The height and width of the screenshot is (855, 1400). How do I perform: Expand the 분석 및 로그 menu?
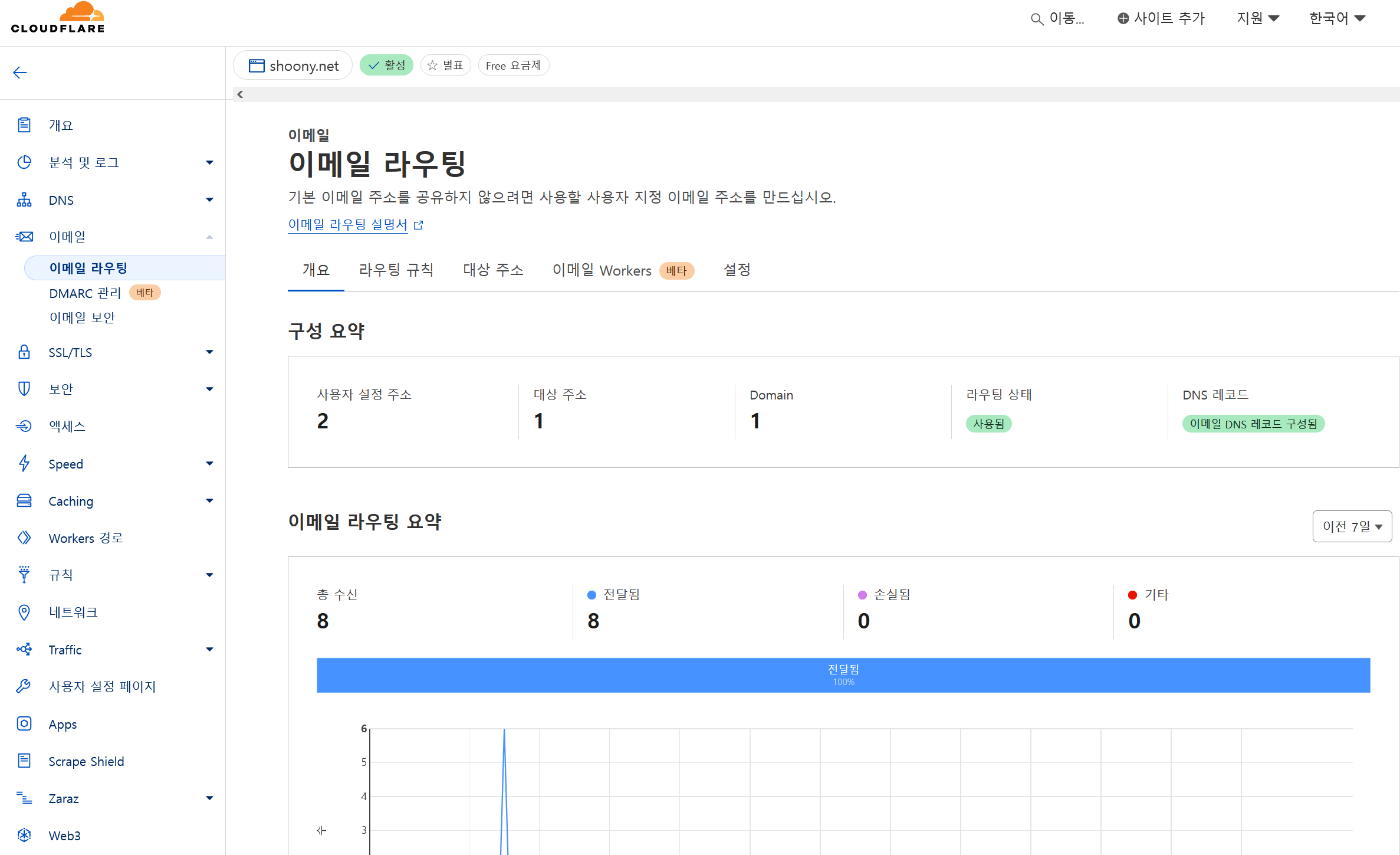(x=209, y=162)
